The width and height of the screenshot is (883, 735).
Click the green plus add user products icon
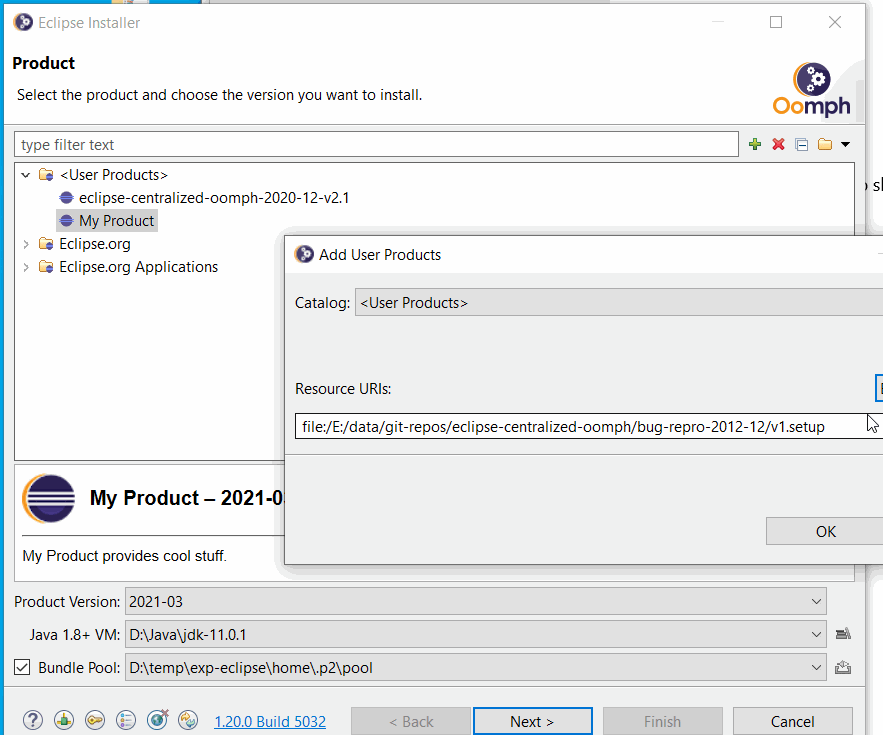click(755, 145)
